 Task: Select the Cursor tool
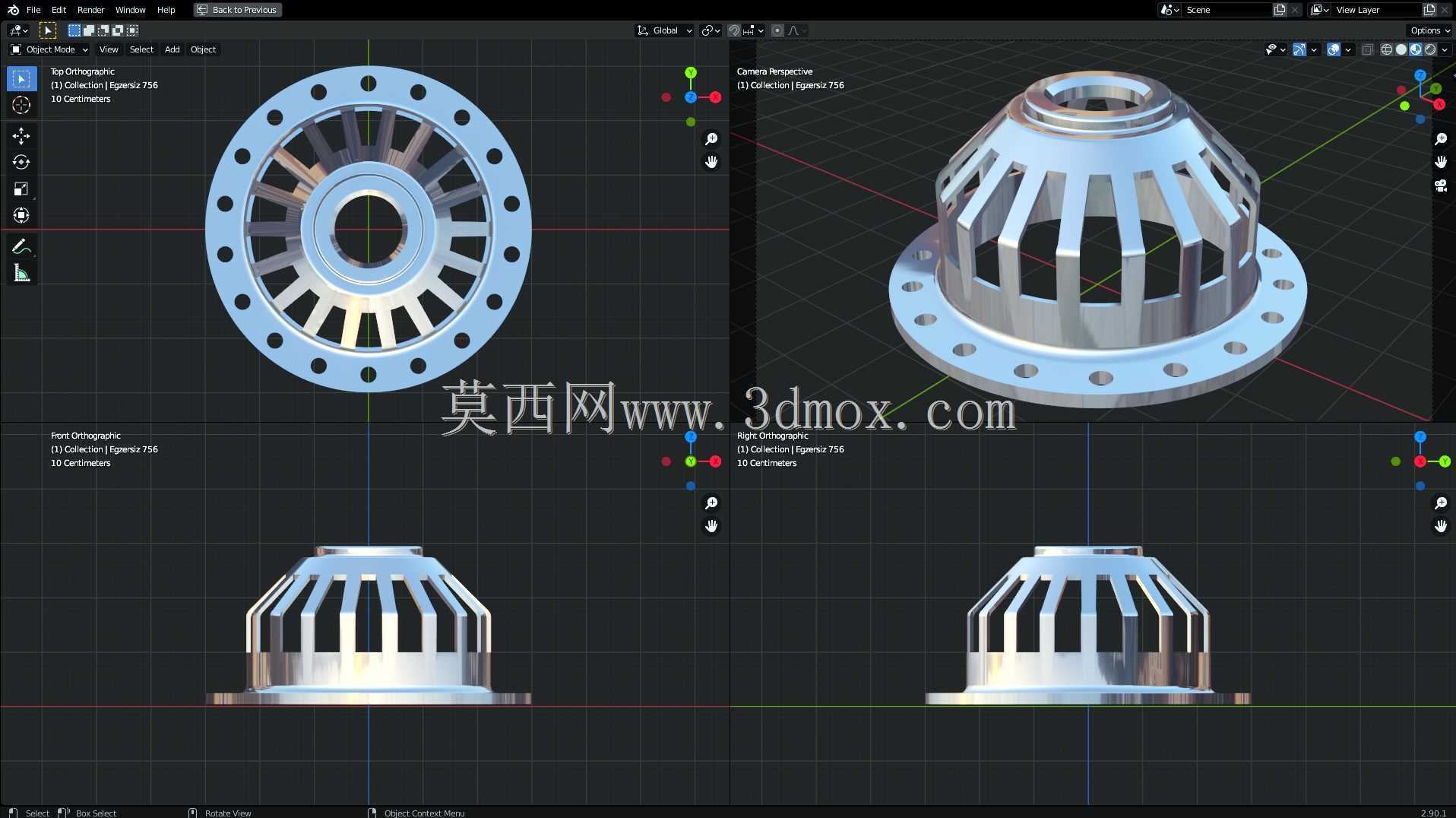[21, 105]
